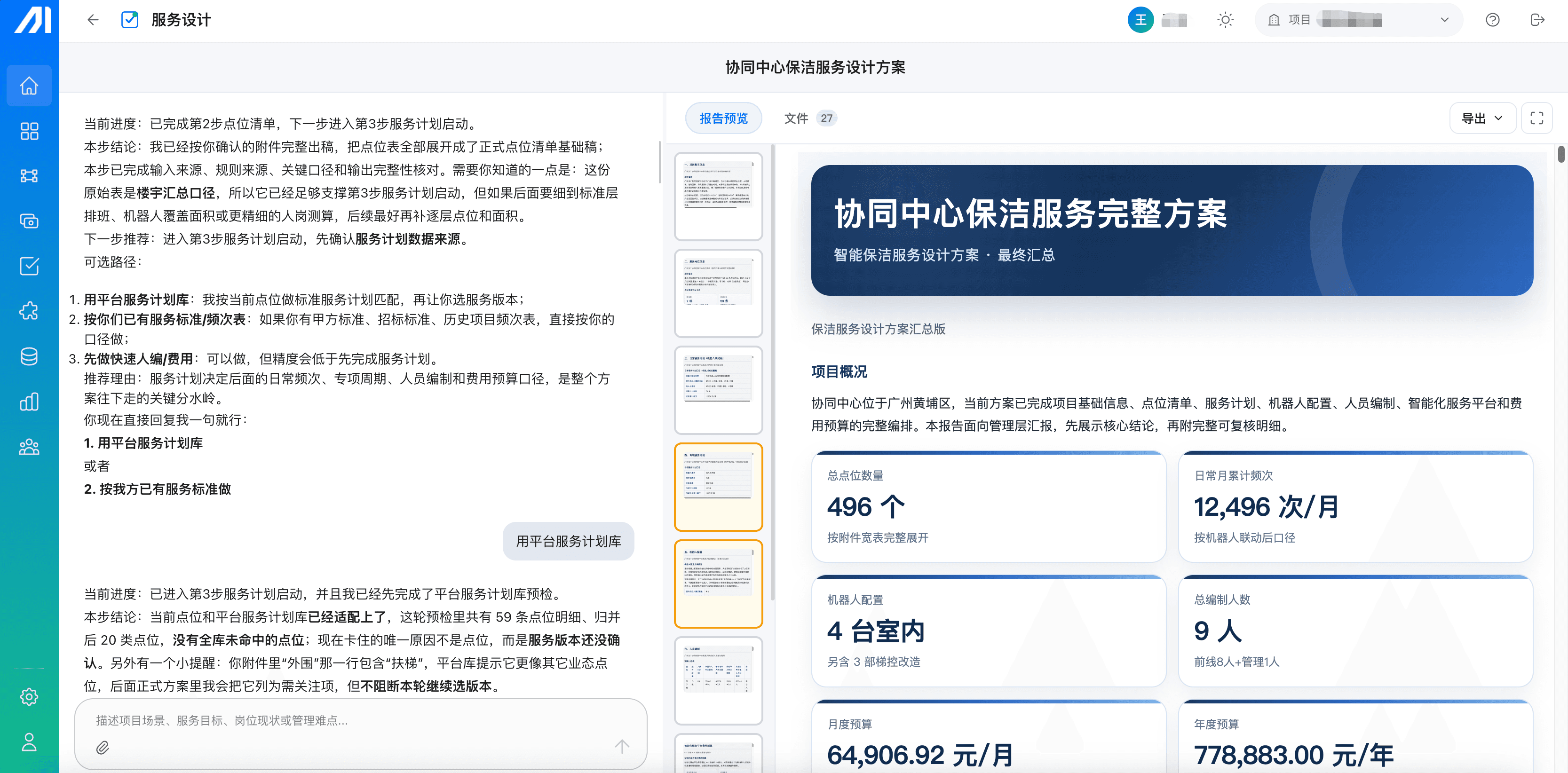Click the 王 user avatar
This screenshot has width=1568, height=773.
click(x=1140, y=20)
